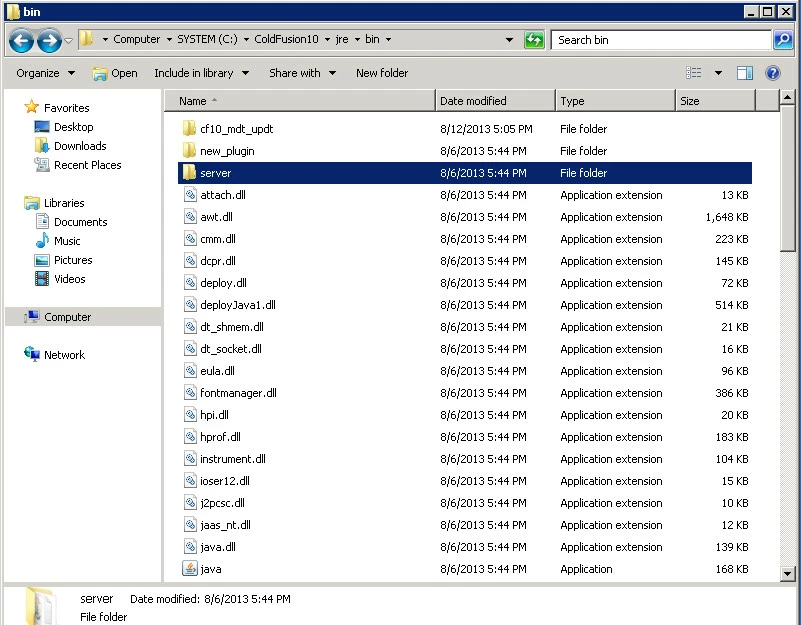Go back with the Back arrow button
Screen dimensions: 801x625
[x=21, y=40]
